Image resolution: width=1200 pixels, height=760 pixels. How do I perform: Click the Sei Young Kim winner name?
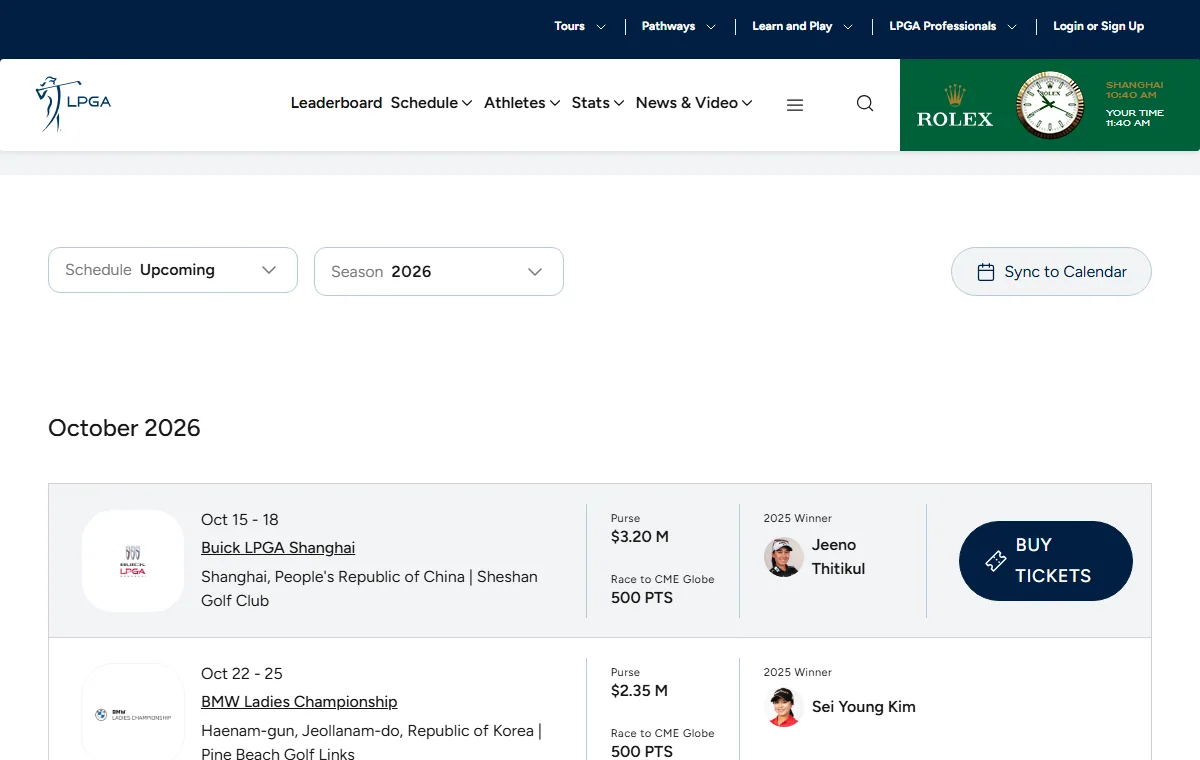864,707
